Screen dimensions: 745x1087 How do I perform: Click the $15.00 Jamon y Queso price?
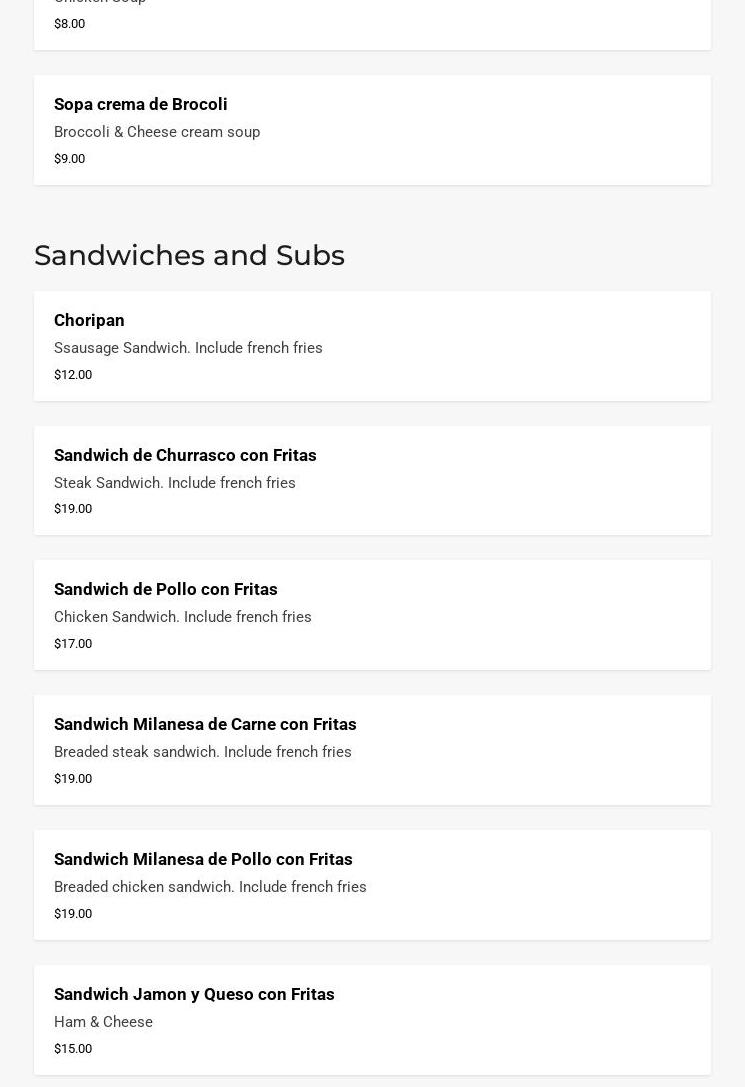[x=73, y=1049]
